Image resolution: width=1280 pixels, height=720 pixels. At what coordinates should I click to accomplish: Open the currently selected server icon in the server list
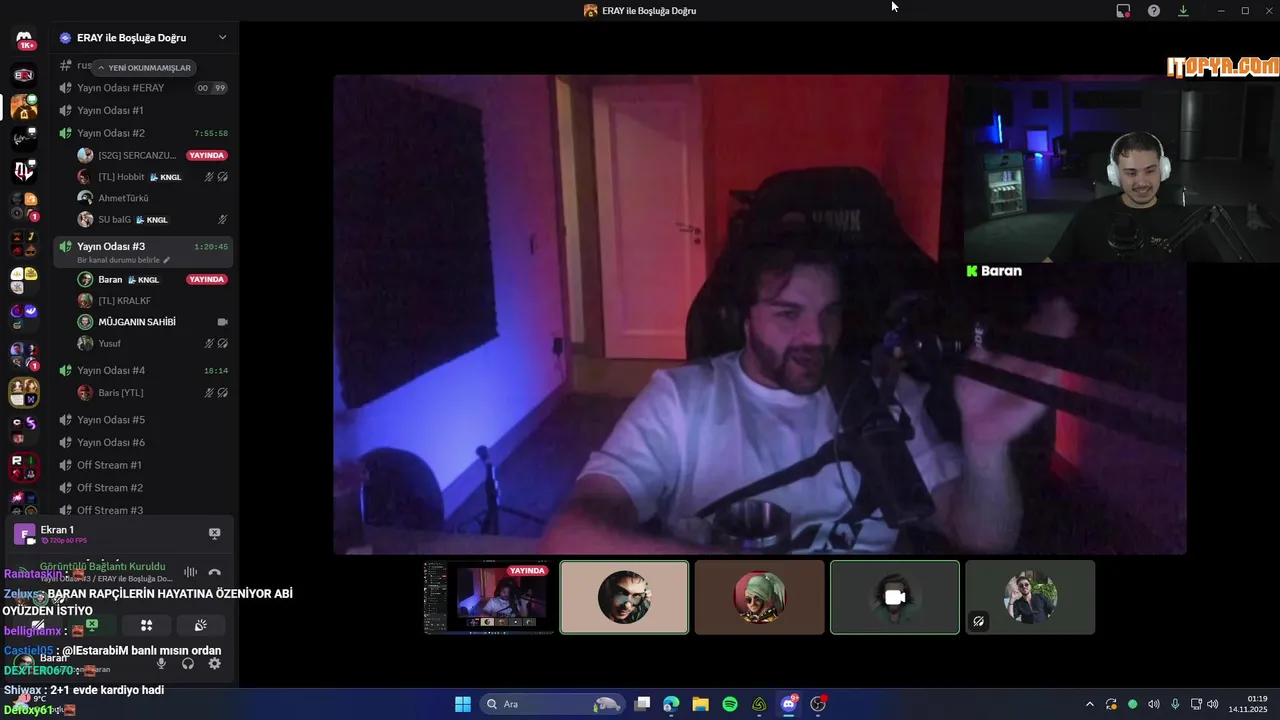[24, 107]
